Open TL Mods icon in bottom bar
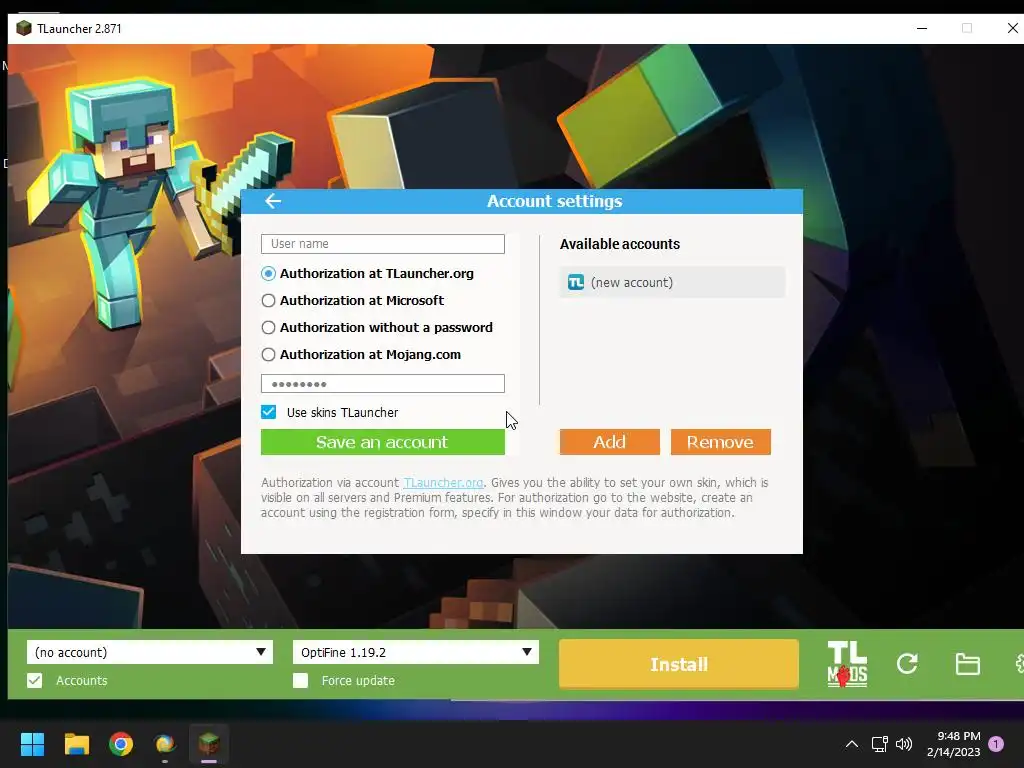Screen dimensions: 1024x768 click(847, 664)
